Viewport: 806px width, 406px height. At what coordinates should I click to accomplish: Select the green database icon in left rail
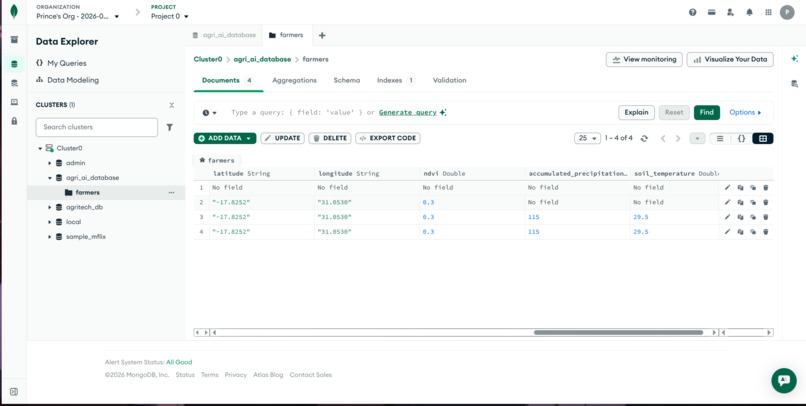pos(14,64)
